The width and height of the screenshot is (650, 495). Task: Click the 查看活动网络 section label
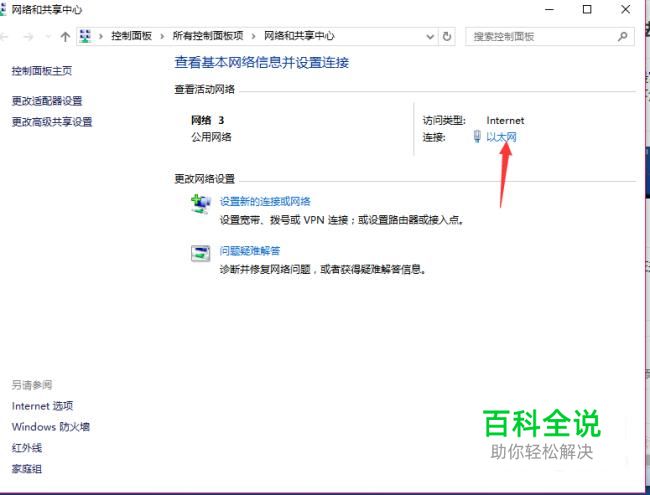click(x=204, y=90)
